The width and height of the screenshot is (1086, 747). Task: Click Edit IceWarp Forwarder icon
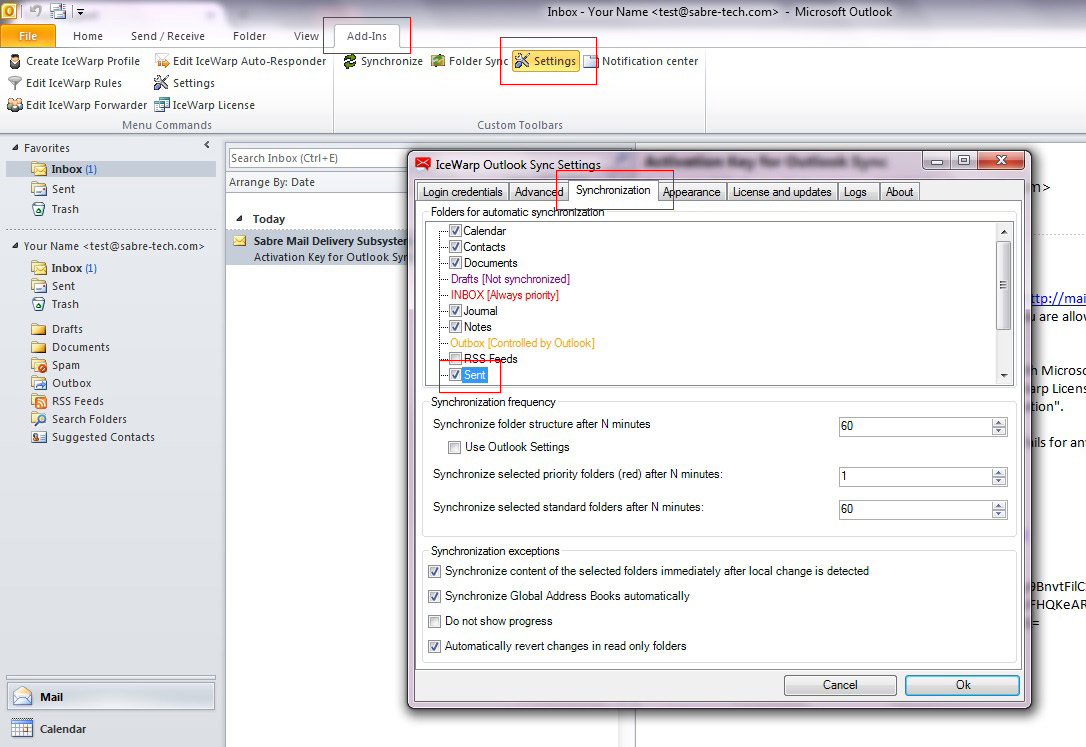click(15, 105)
